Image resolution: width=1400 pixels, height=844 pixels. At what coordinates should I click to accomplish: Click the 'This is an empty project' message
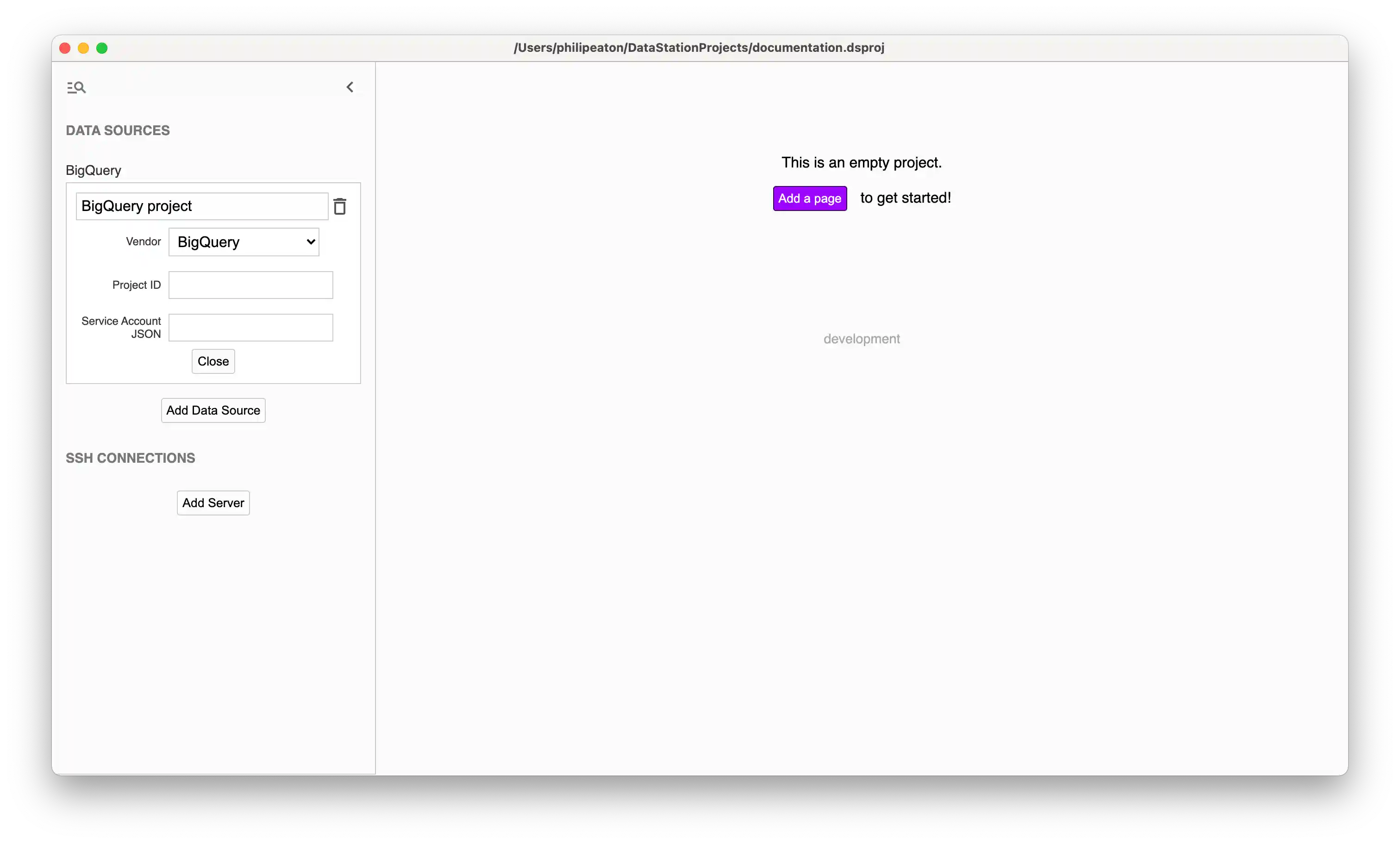pyautogui.click(x=861, y=162)
